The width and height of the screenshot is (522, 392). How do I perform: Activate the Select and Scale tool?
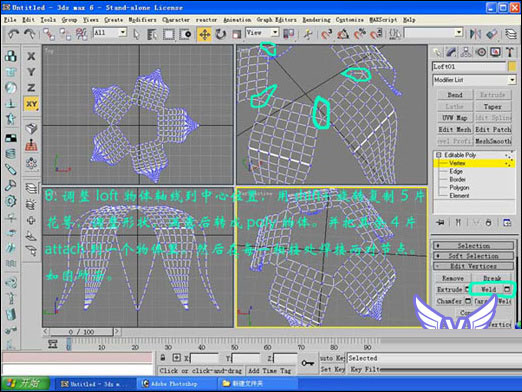point(237,34)
